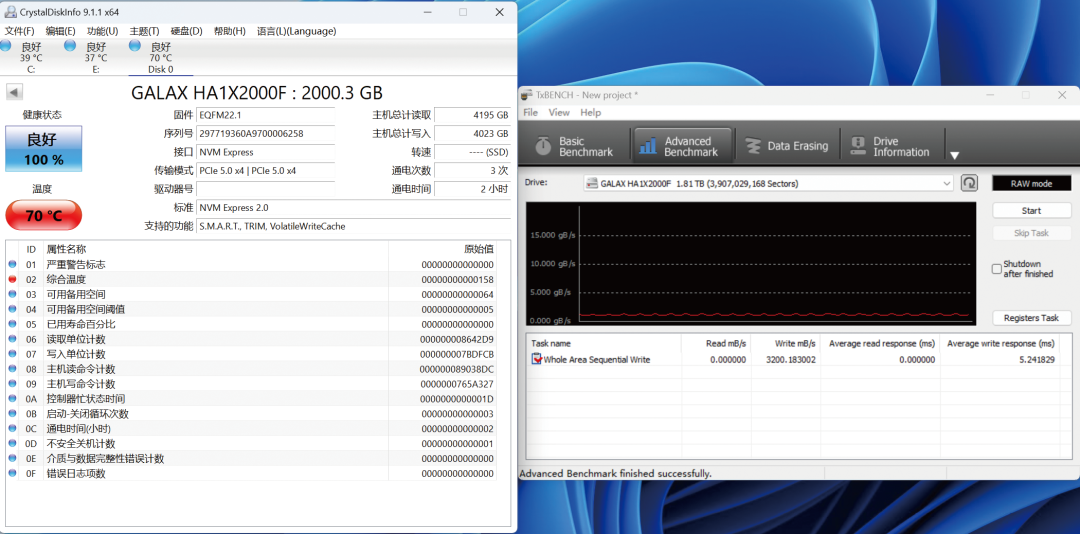The image size is (1080, 534).
Task: Click the Registers Task button
Action: (1031, 318)
